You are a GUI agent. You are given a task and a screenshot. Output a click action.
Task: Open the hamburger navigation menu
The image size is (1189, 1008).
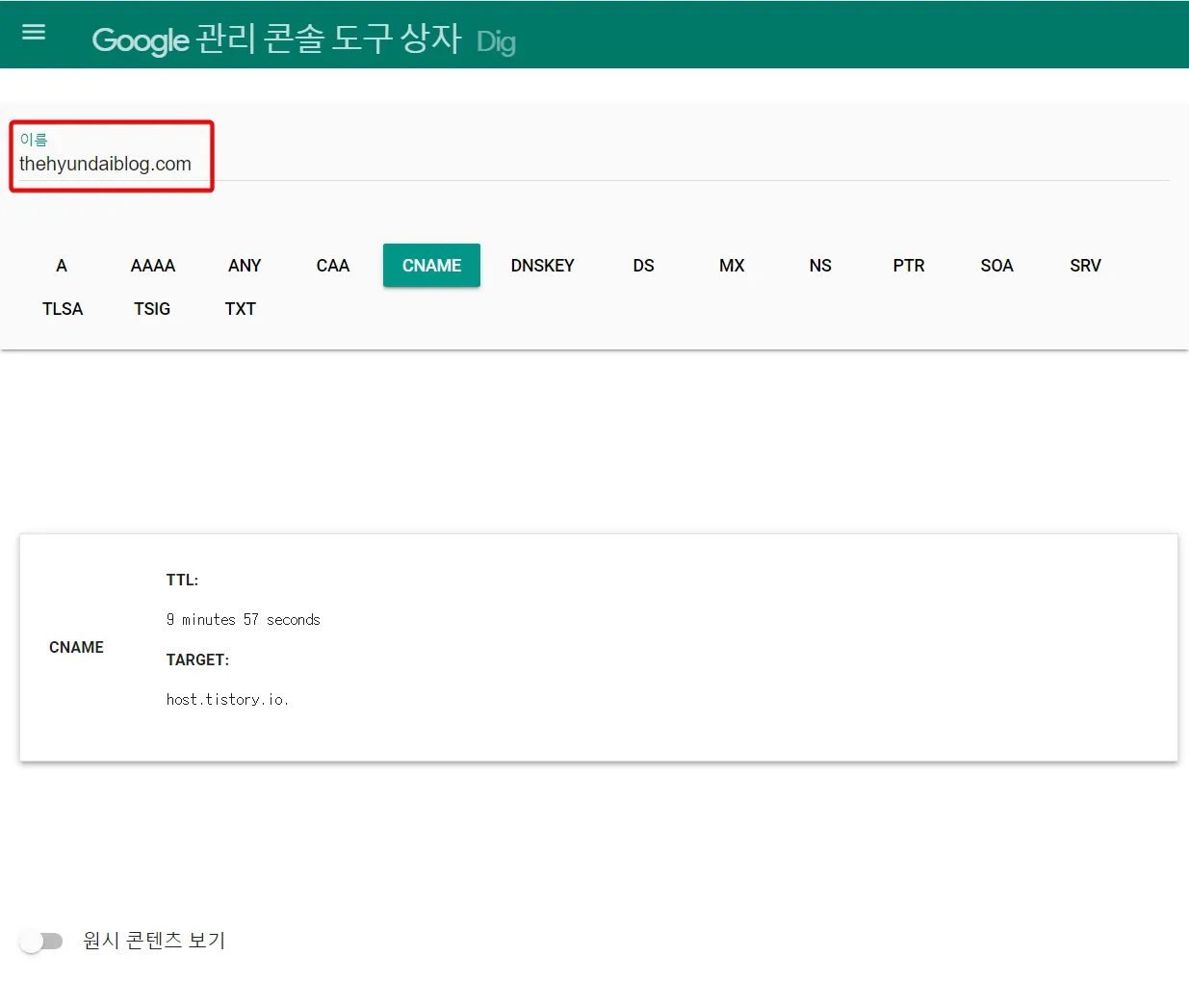34,33
